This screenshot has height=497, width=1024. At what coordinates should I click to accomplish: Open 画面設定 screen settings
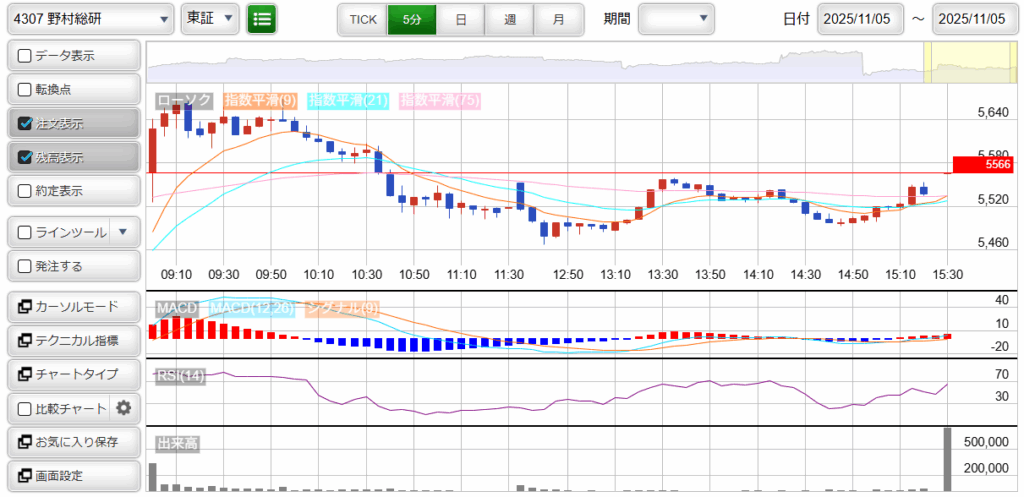click(73, 475)
